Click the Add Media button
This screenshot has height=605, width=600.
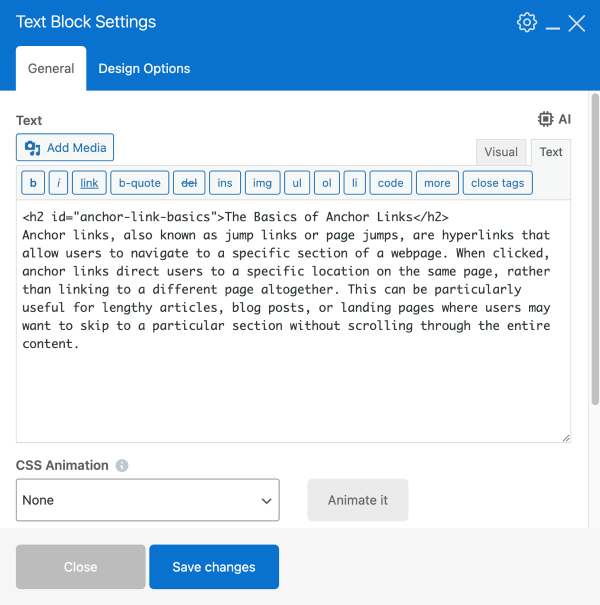coord(66,148)
